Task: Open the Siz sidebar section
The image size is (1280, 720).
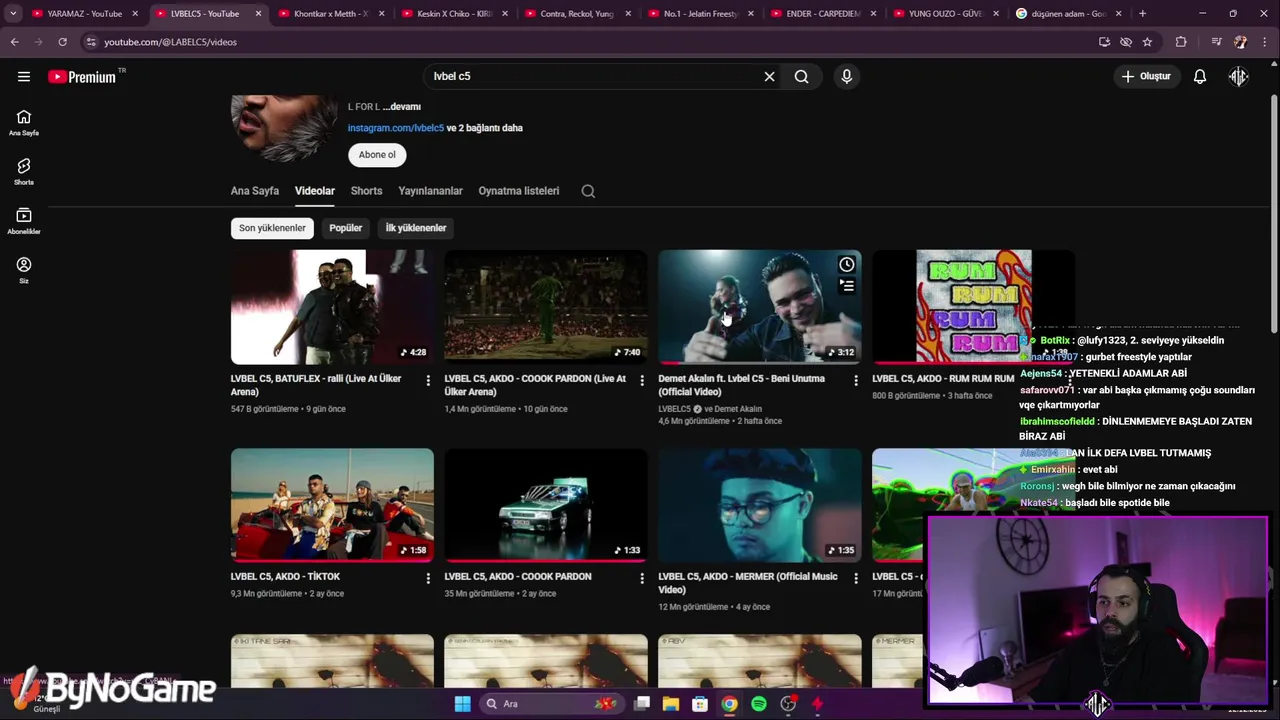Action: pyautogui.click(x=24, y=270)
